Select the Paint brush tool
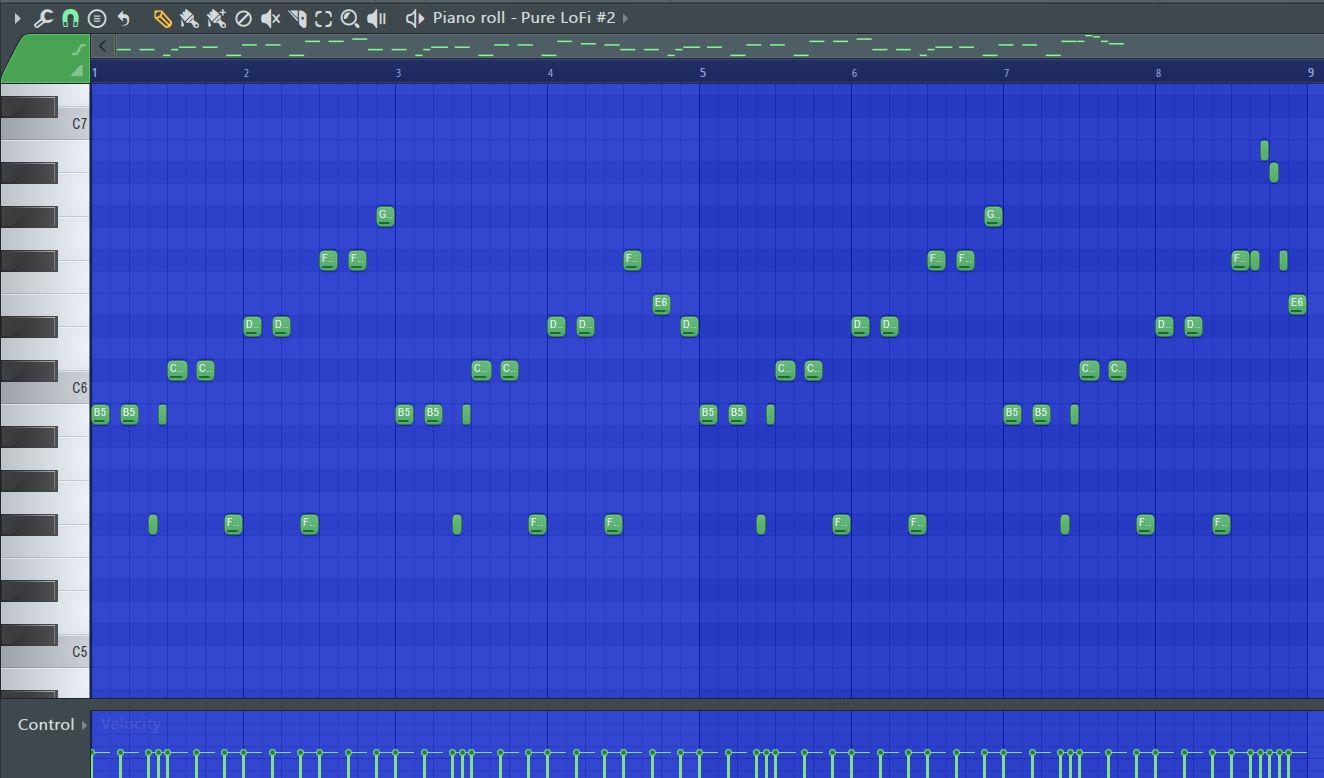1324x778 pixels. pyautogui.click(x=188, y=18)
